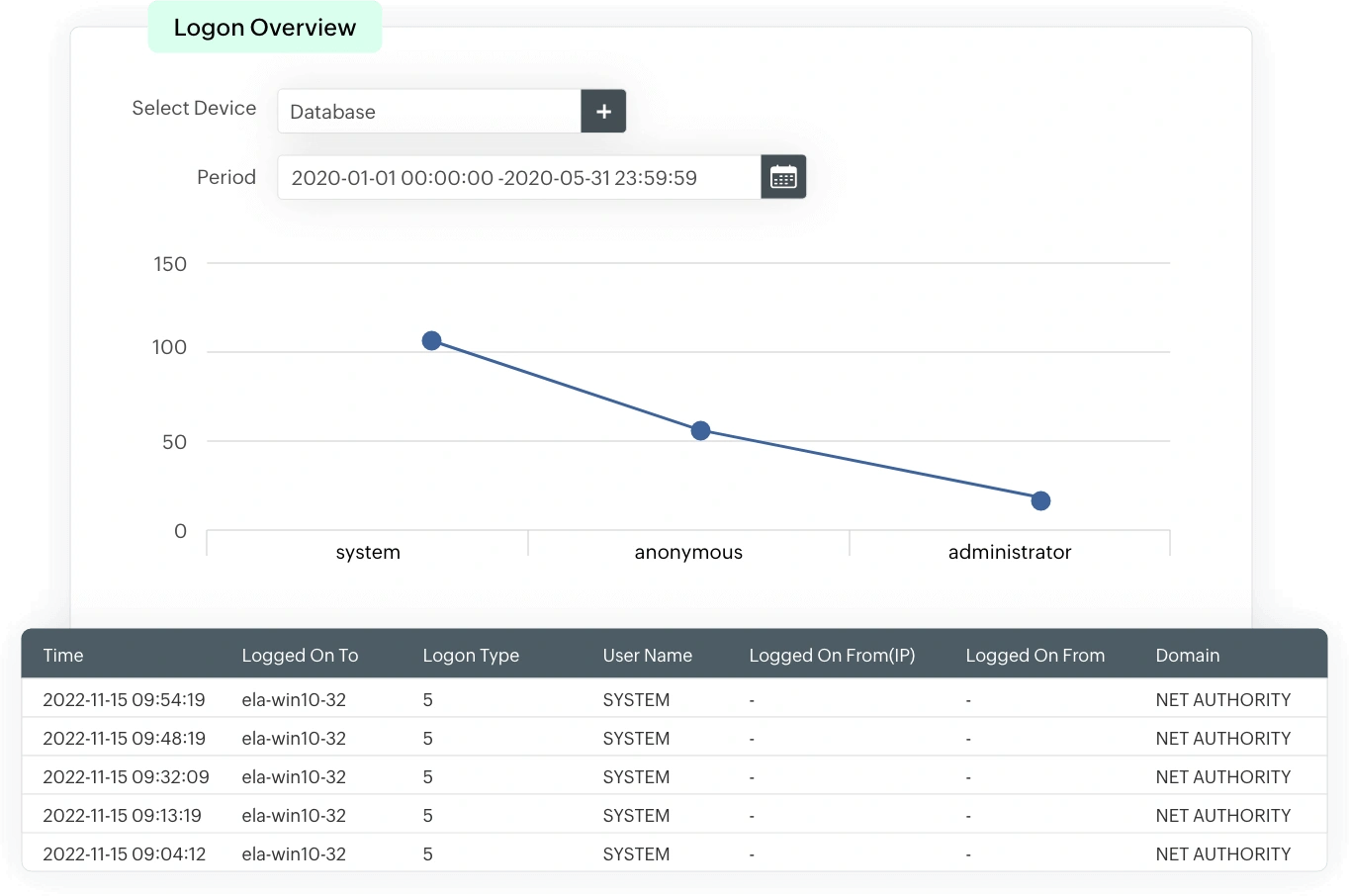
Task: Sort by Logged On To column header
Action: pyautogui.click(x=300, y=655)
